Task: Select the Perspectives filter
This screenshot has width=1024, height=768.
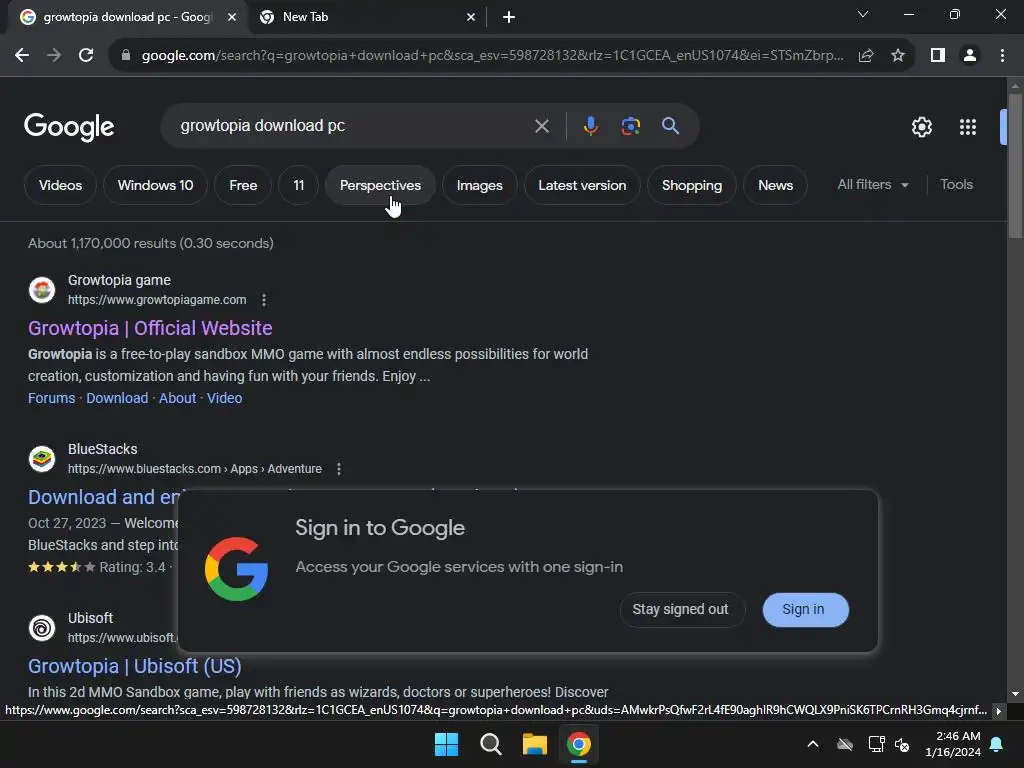Action: pos(380,185)
